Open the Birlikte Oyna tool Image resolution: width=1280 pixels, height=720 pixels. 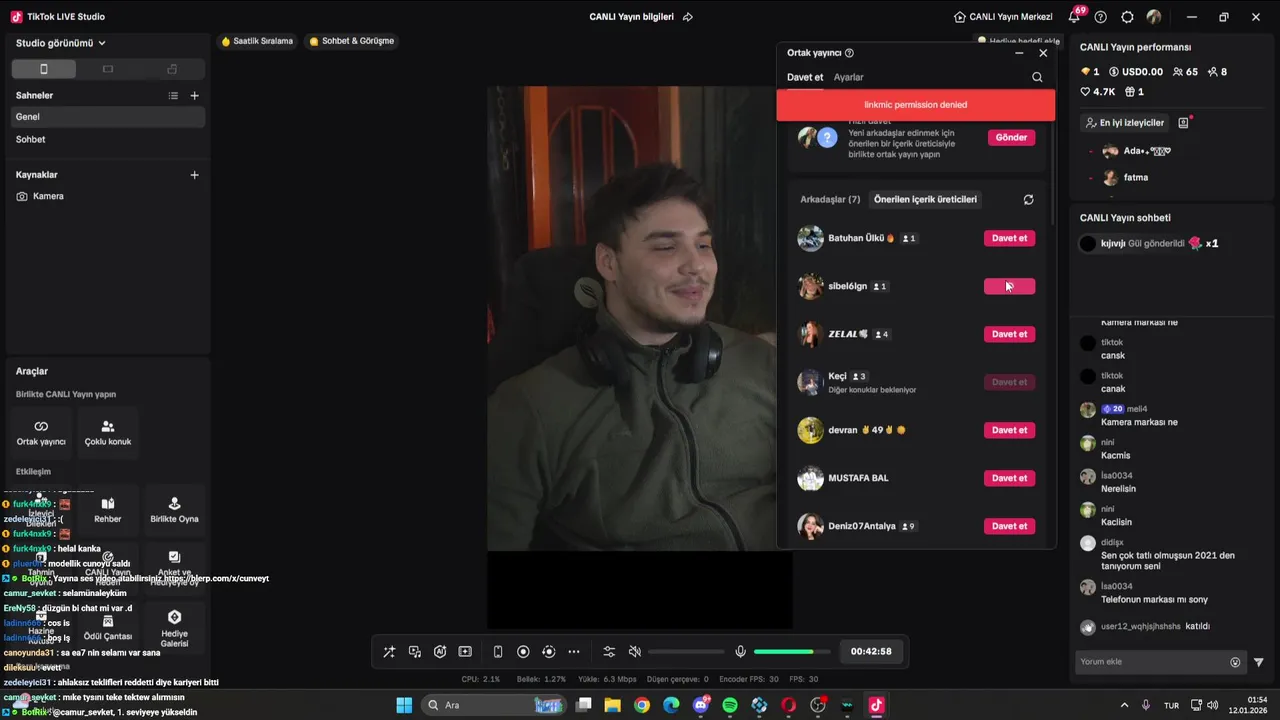[174, 510]
